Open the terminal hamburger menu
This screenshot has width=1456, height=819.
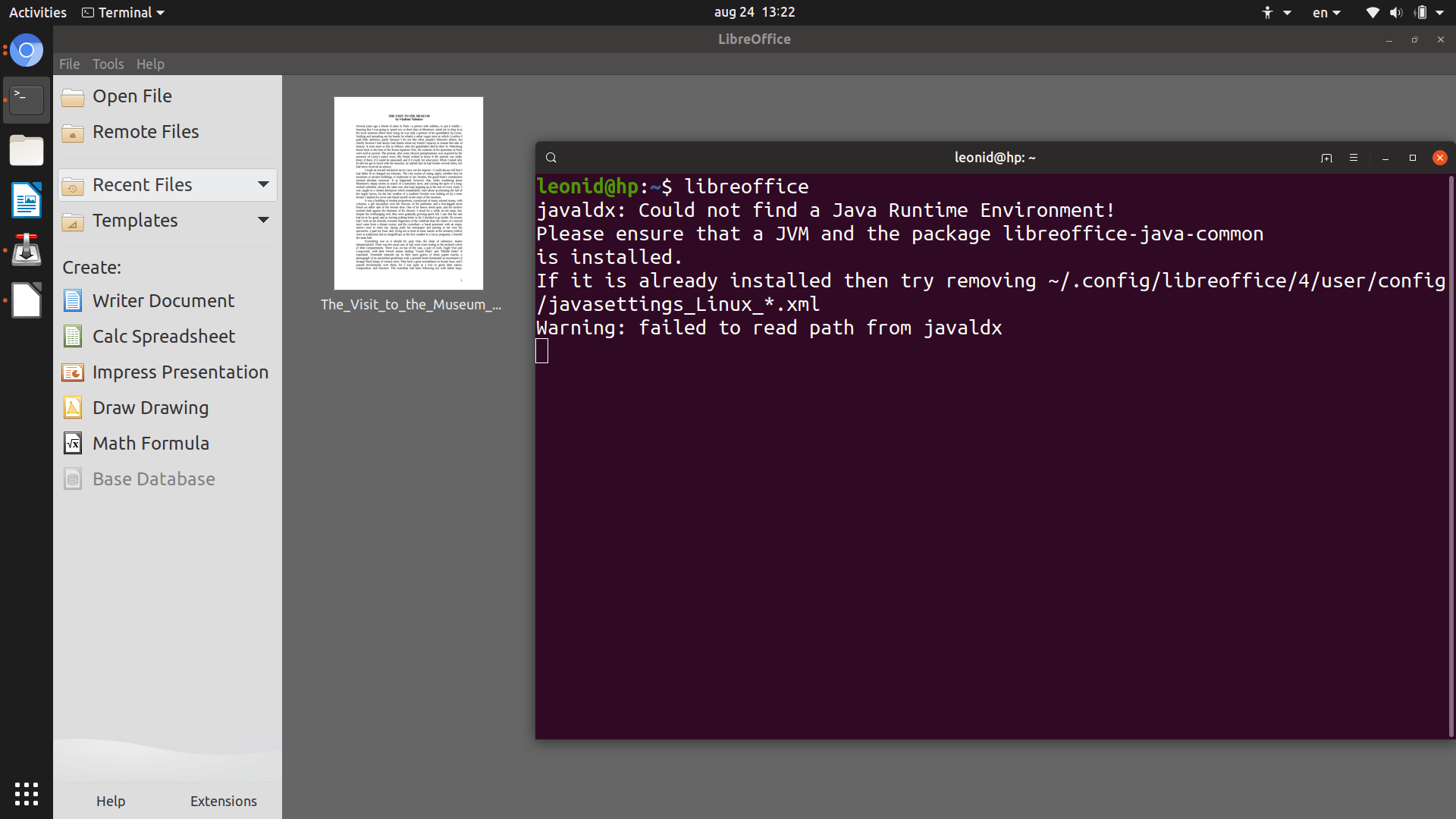click(x=1354, y=158)
